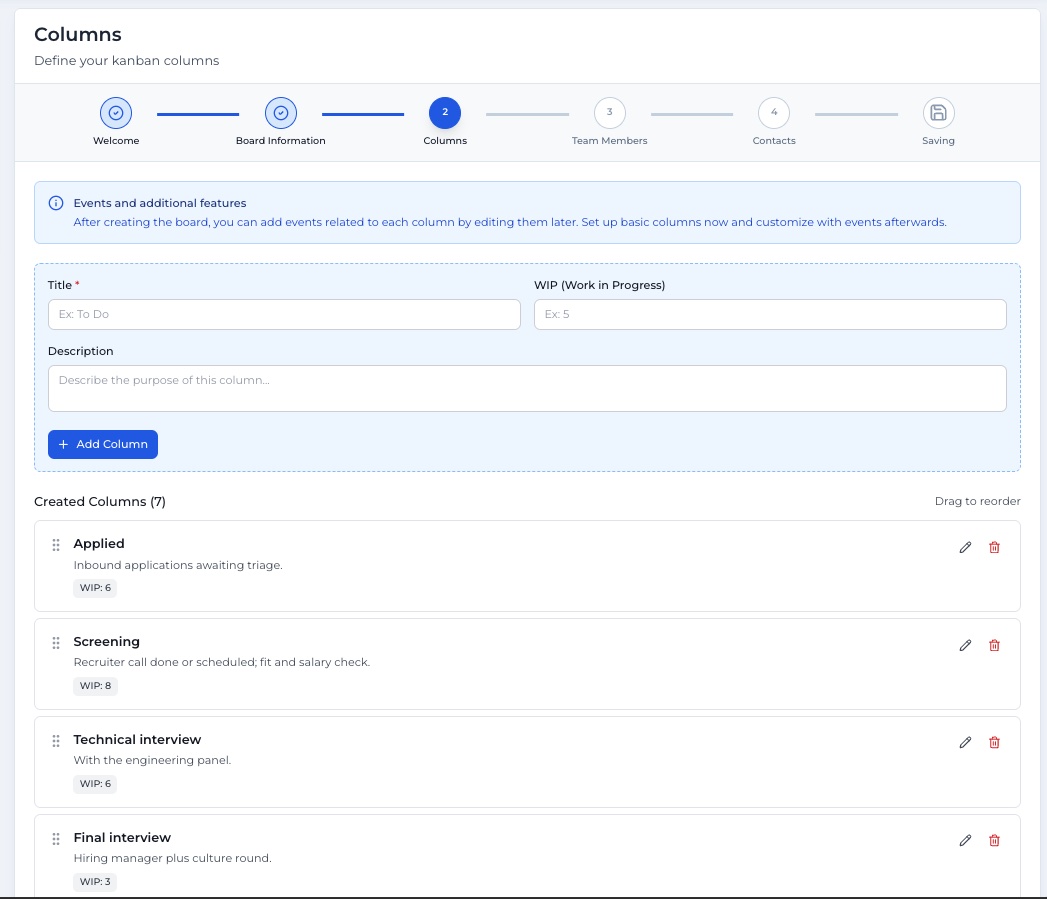Grab the Final interview drag handle

[56, 839]
